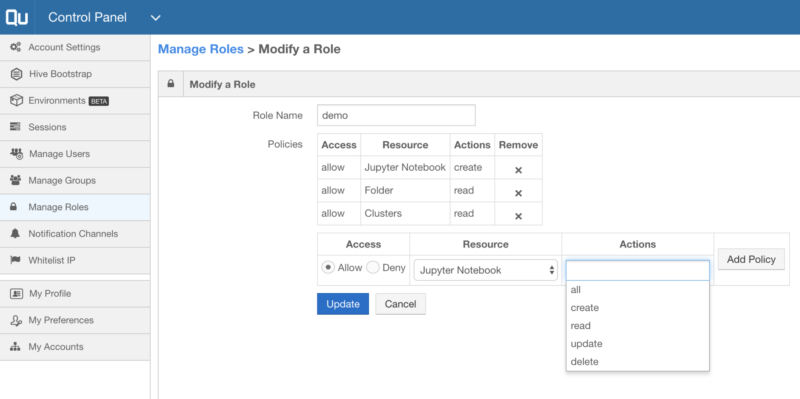Open Account Settings gear icon
This screenshot has height=399, width=800.
point(16,47)
